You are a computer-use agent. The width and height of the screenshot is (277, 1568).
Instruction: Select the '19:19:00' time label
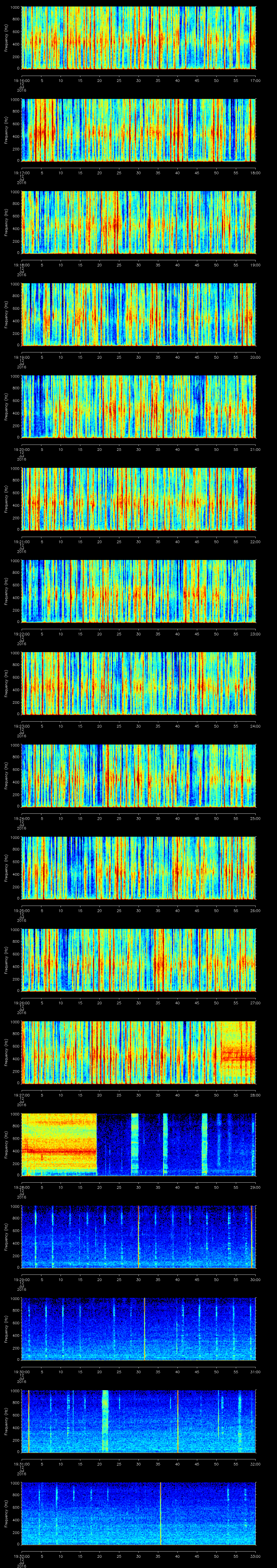[22, 357]
